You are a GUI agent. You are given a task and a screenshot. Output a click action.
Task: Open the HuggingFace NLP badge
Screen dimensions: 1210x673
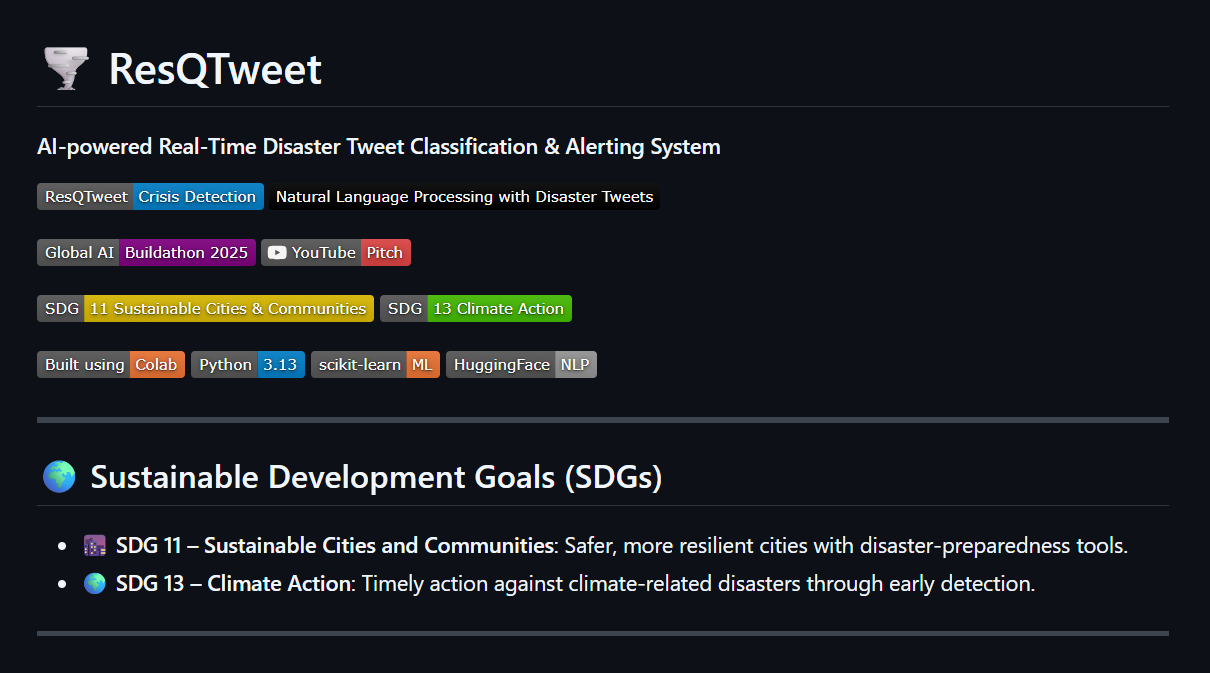pyautogui.click(x=521, y=365)
